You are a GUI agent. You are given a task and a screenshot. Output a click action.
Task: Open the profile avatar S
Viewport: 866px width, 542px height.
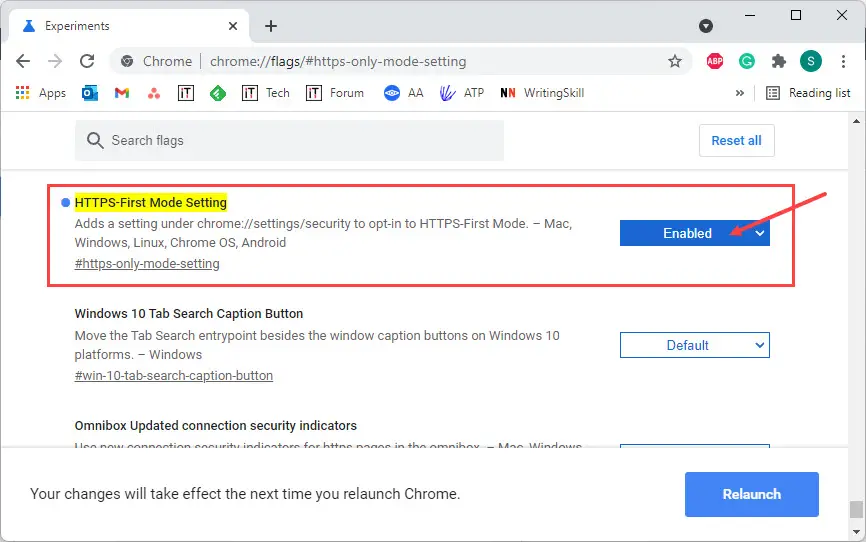811,61
